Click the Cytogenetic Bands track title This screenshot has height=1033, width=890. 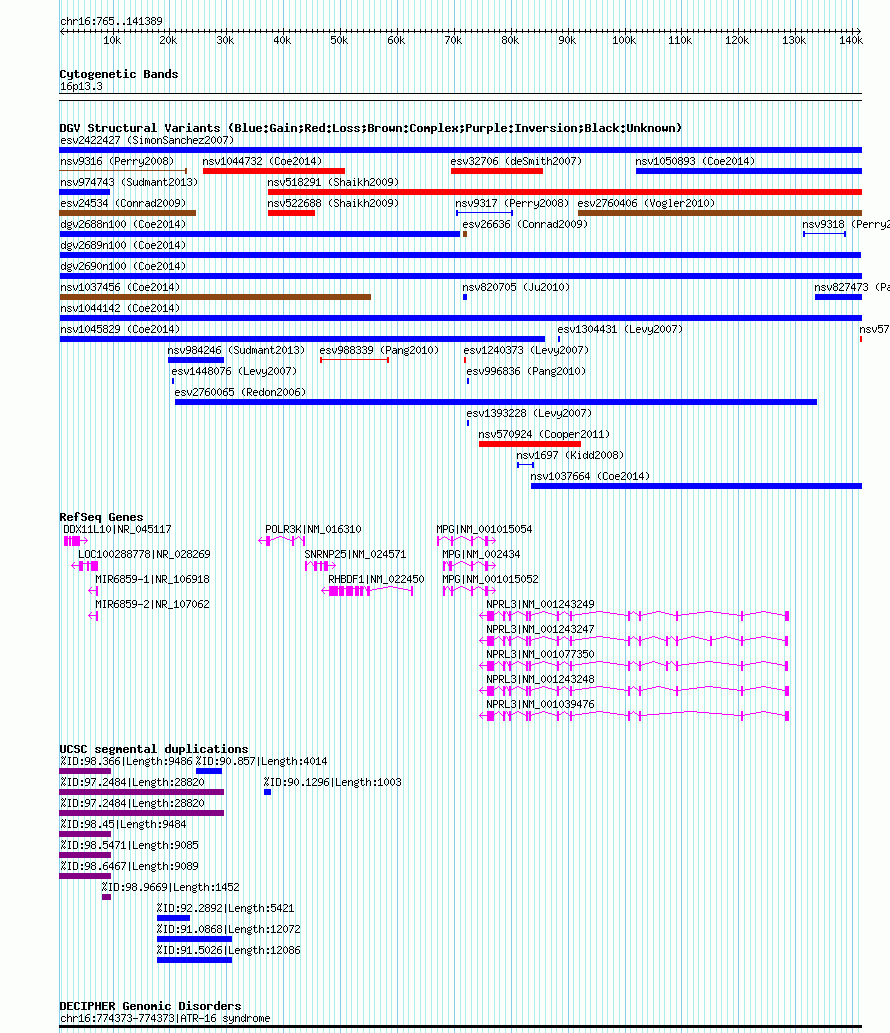tap(119, 74)
